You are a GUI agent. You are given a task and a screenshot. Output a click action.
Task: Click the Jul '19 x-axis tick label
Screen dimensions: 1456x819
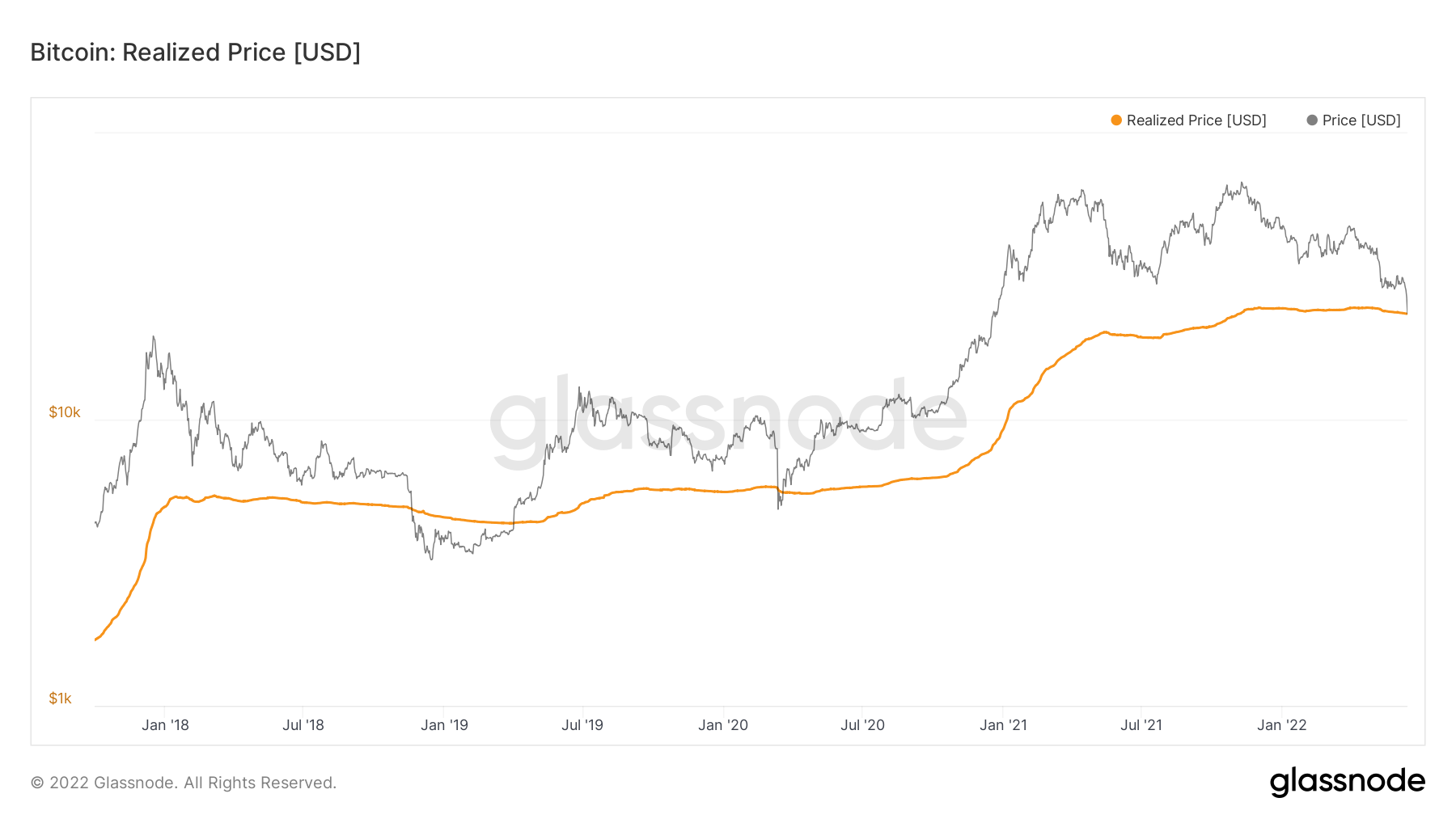[582, 725]
